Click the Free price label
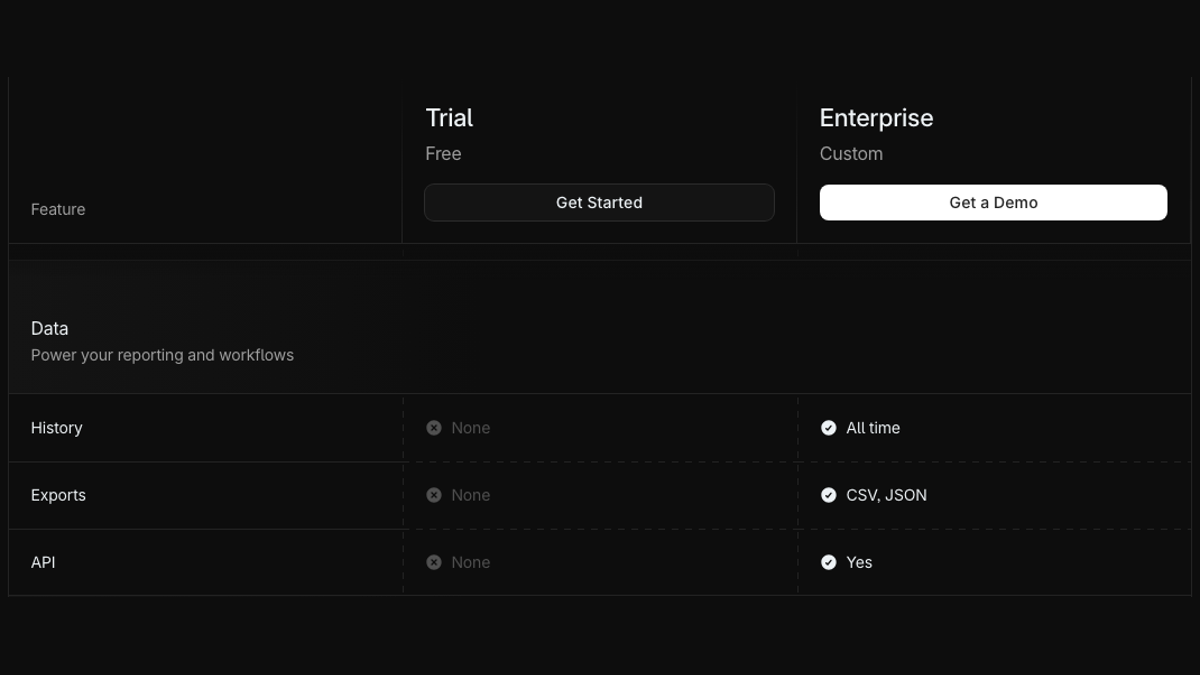Viewport: 1200px width, 675px height. (x=443, y=154)
